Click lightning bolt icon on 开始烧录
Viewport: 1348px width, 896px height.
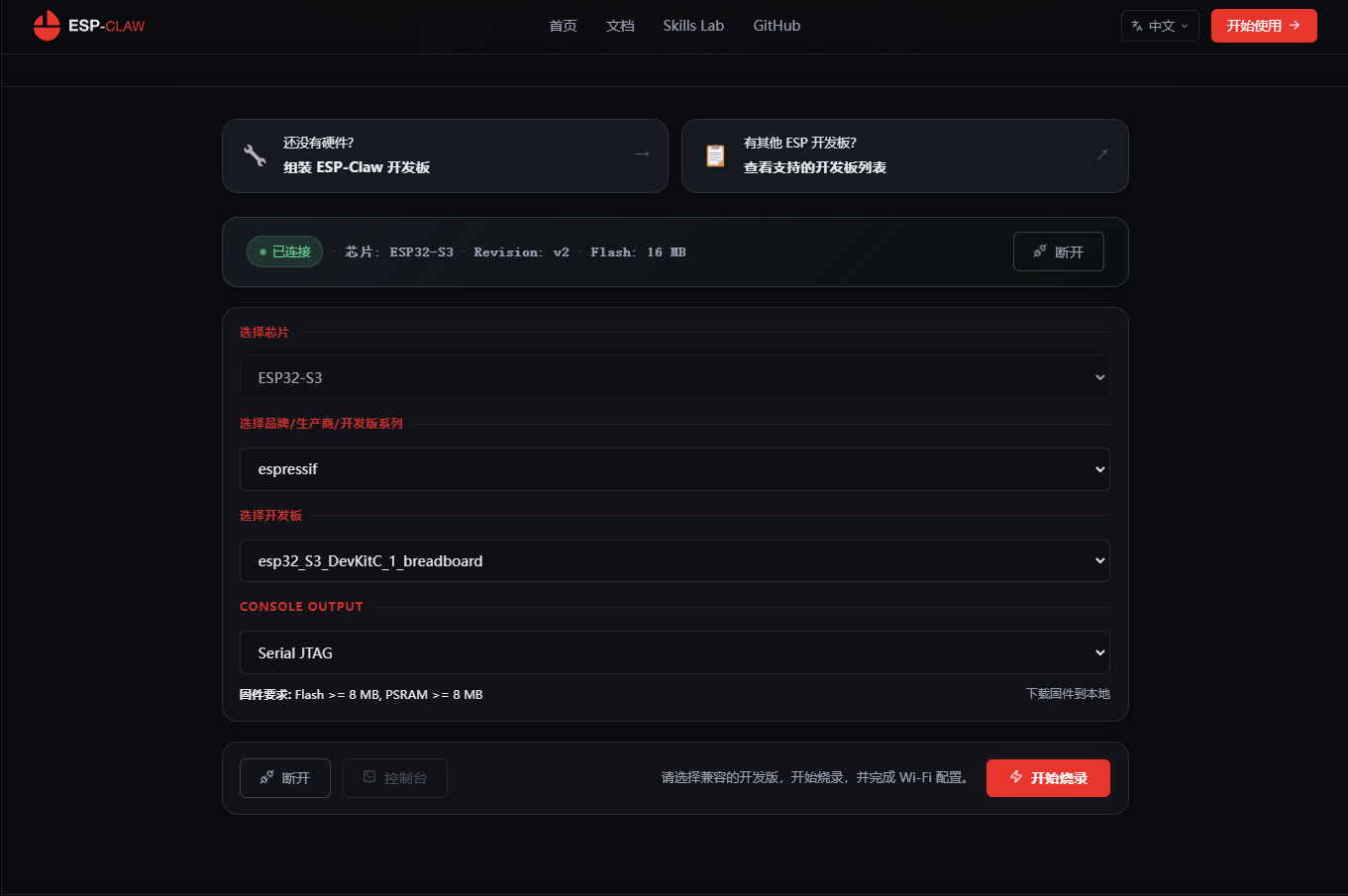(x=1016, y=777)
